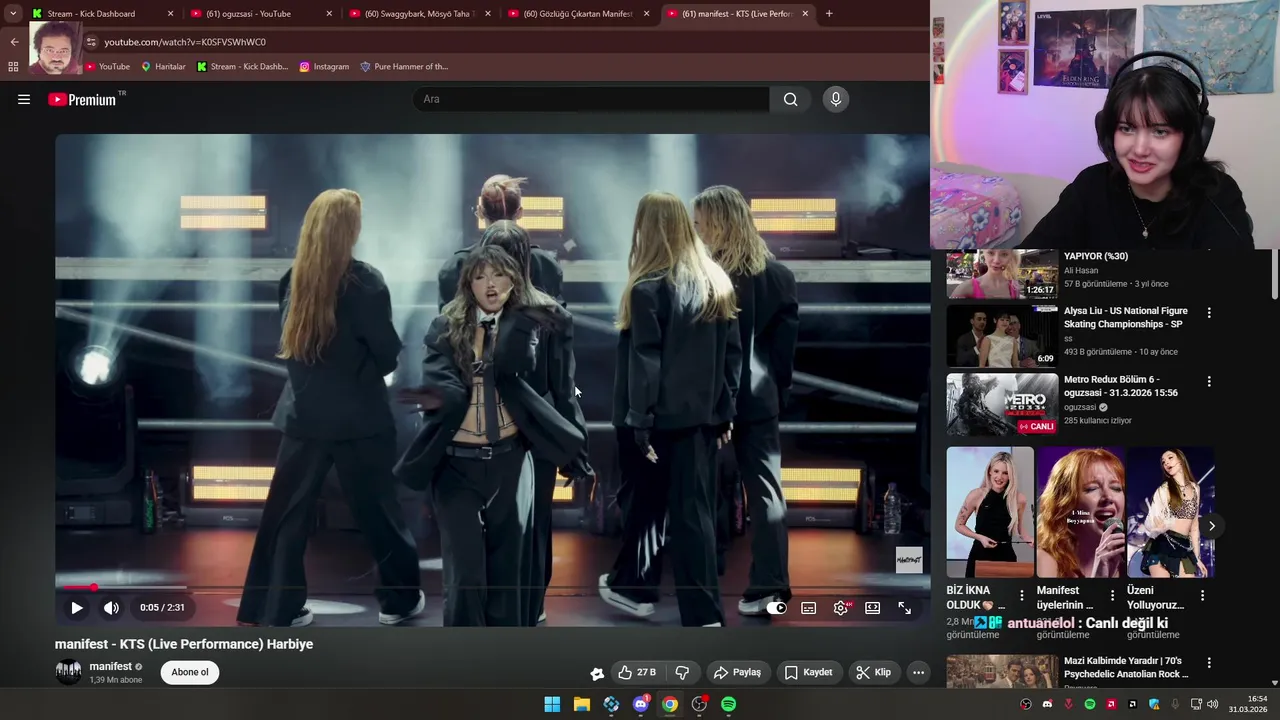Open OBS Studio from taskbar
The image size is (1280, 720).
[699, 704]
